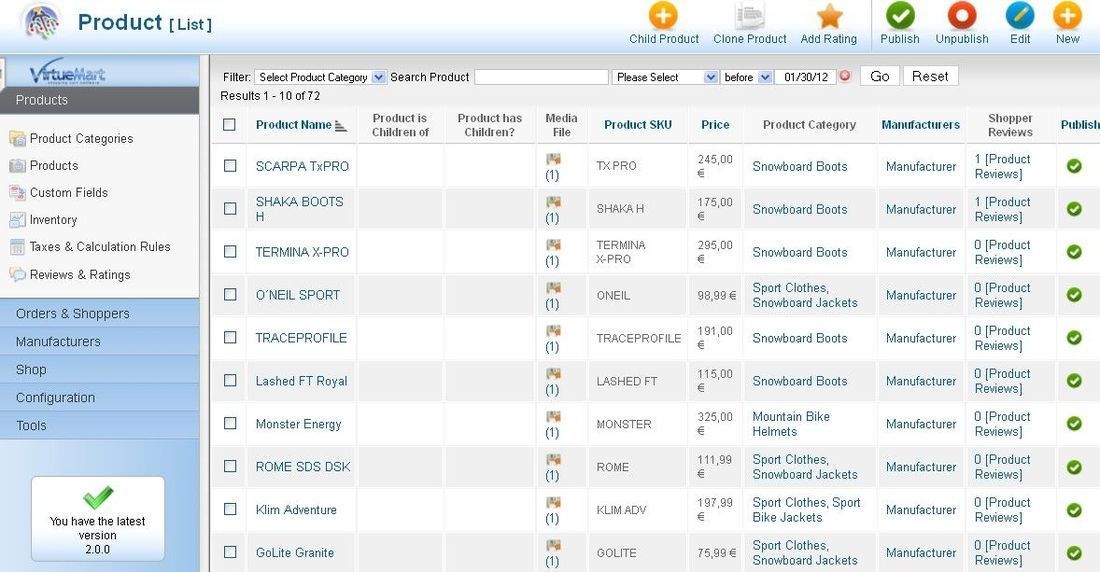This screenshot has width=1100, height=572.
Task: Open media file icon for TERMINA X-PRO
Action: 554,245
